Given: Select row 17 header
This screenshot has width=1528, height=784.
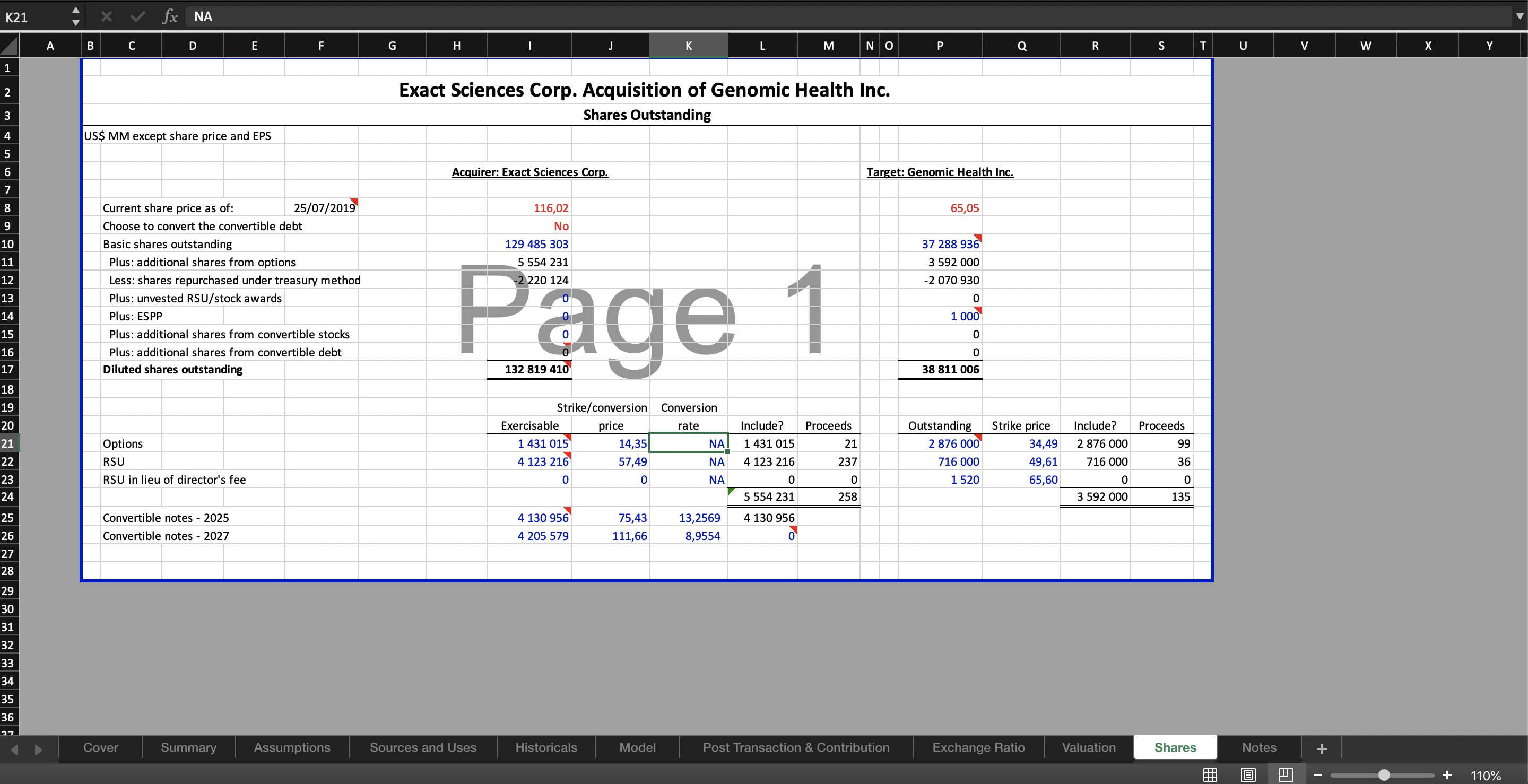Looking at the screenshot, I should [x=10, y=370].
